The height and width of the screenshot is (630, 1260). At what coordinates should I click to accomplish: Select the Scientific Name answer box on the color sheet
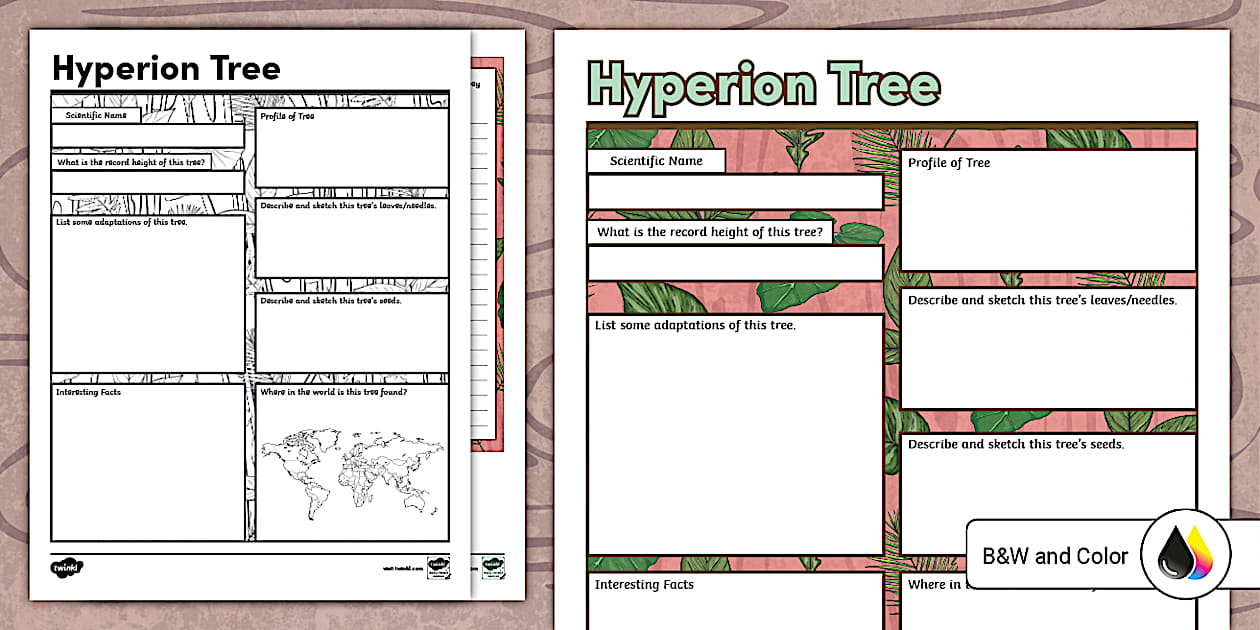pos(735,190)
